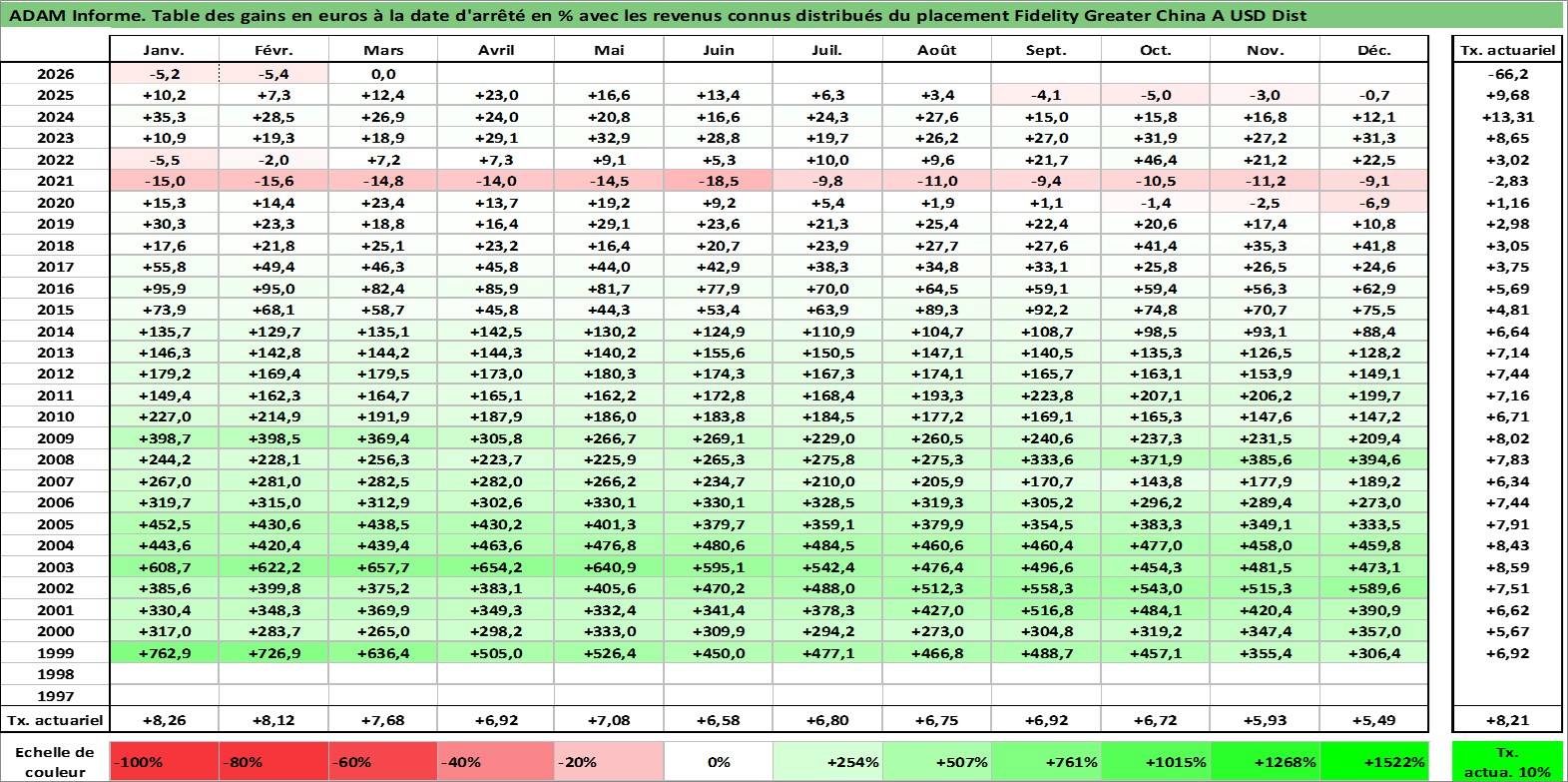1568x782 pixels.
Task: Click the Tx. actua. 10% green swatch
Action: (1507, 761)
